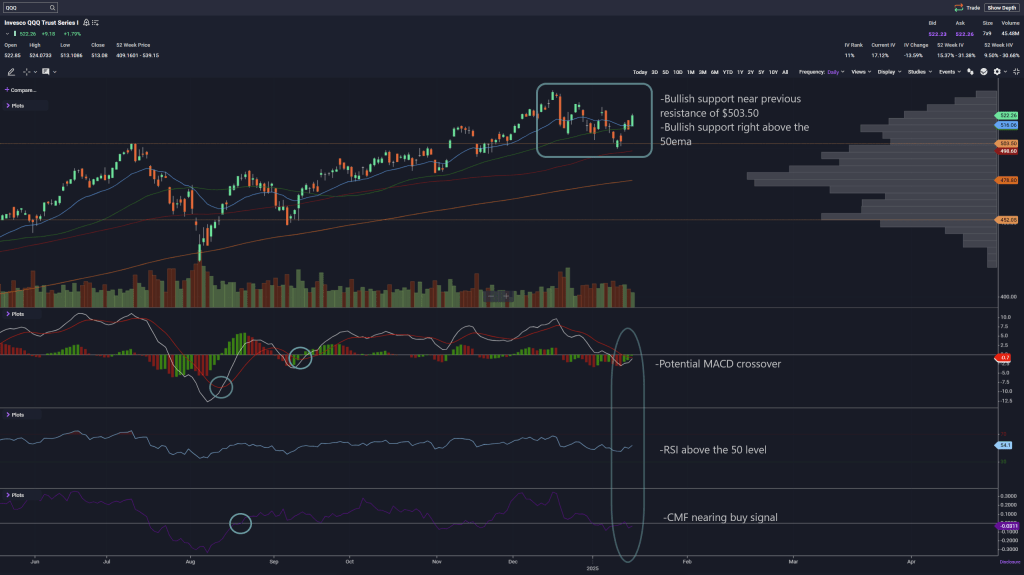Click the orange-green Trade arrows icon

[958, 8]
